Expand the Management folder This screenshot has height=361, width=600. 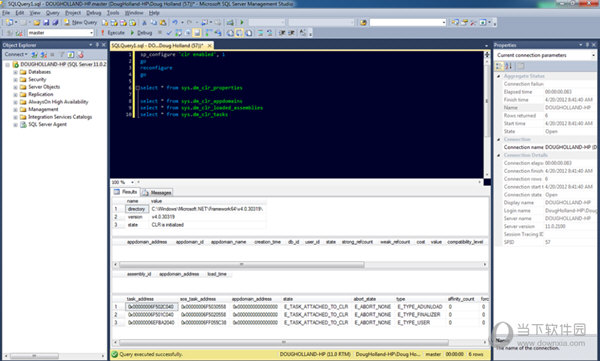tap(15, 109)
